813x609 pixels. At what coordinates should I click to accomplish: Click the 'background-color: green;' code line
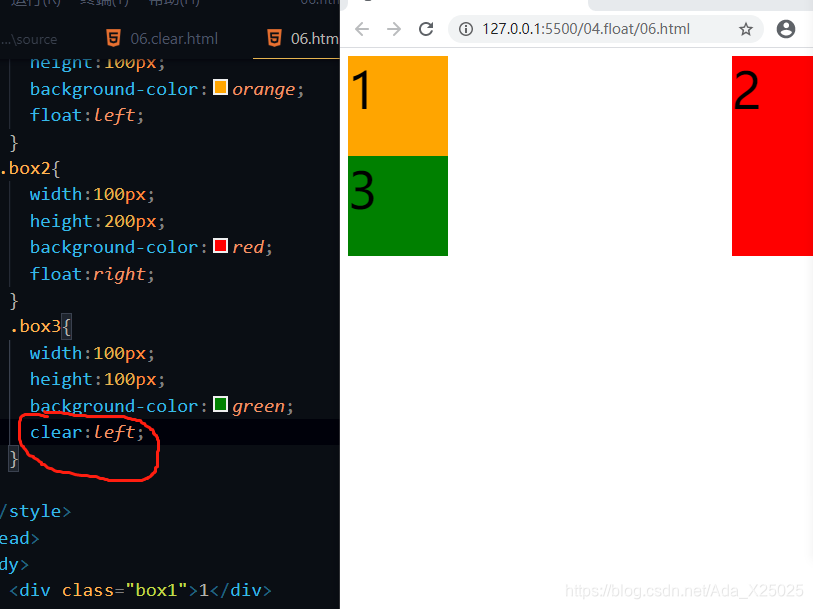[x=162, y=406]
